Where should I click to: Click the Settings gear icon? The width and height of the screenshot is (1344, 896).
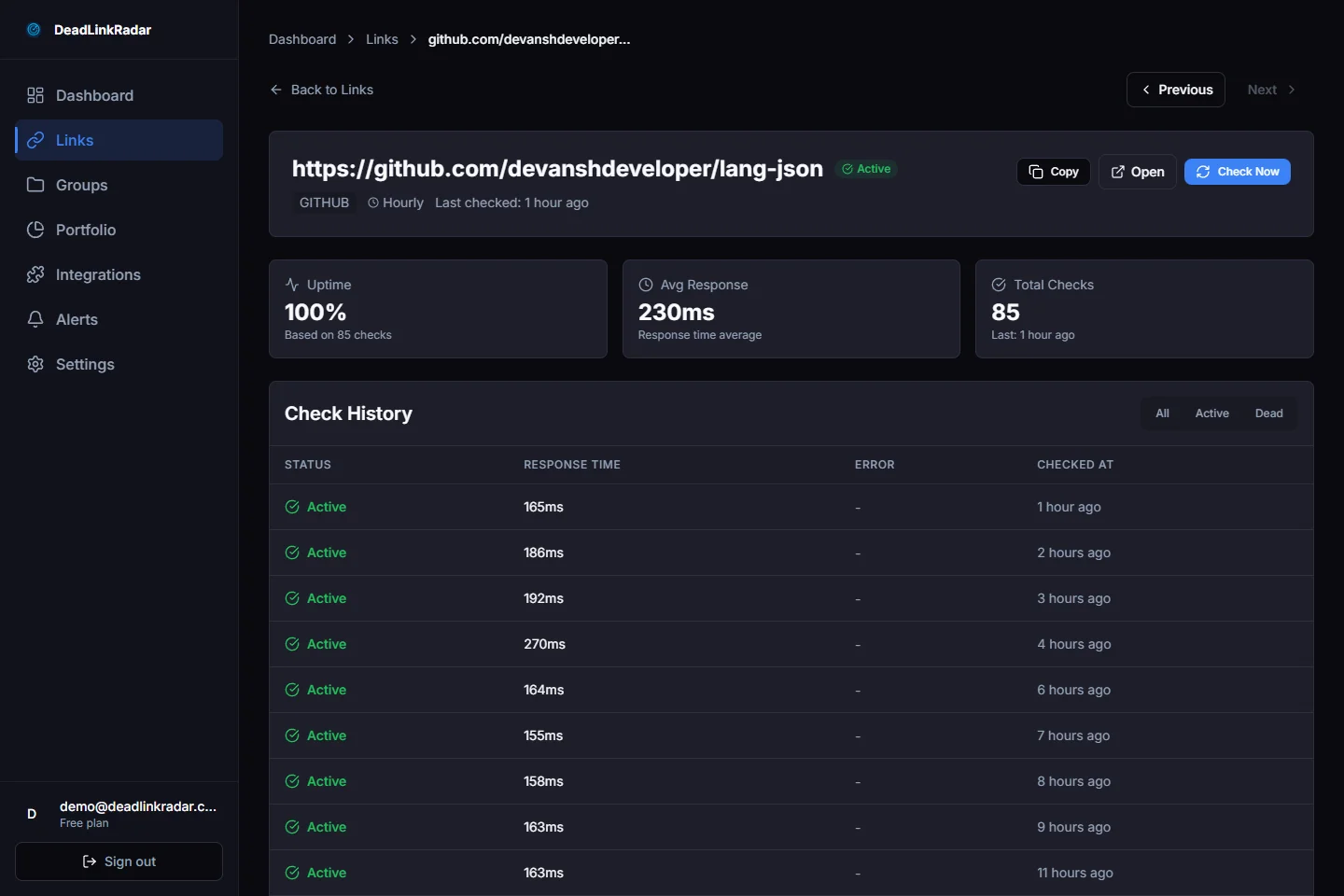(35, 364)
